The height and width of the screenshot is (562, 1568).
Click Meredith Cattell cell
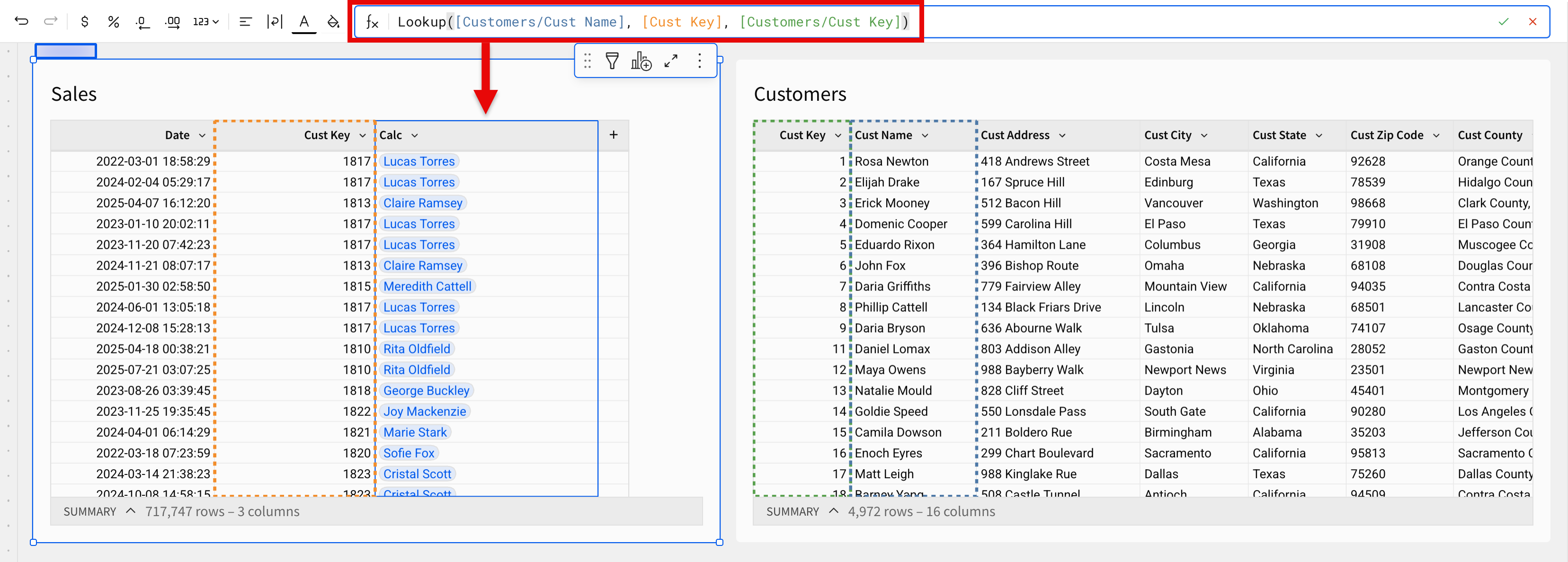[x=428, y=287]
